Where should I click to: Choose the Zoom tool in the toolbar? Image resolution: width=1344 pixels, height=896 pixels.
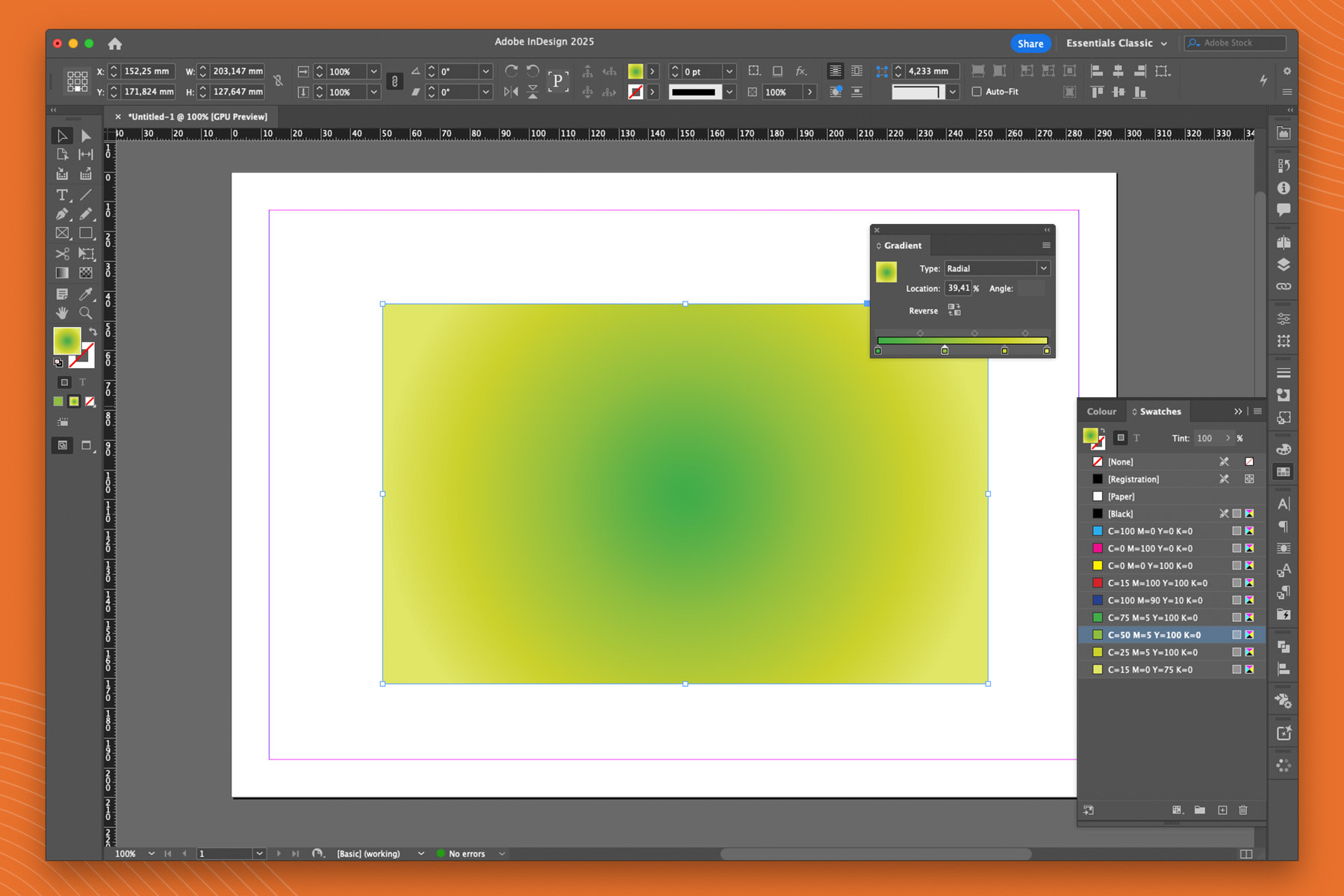(x=87, y=313)
